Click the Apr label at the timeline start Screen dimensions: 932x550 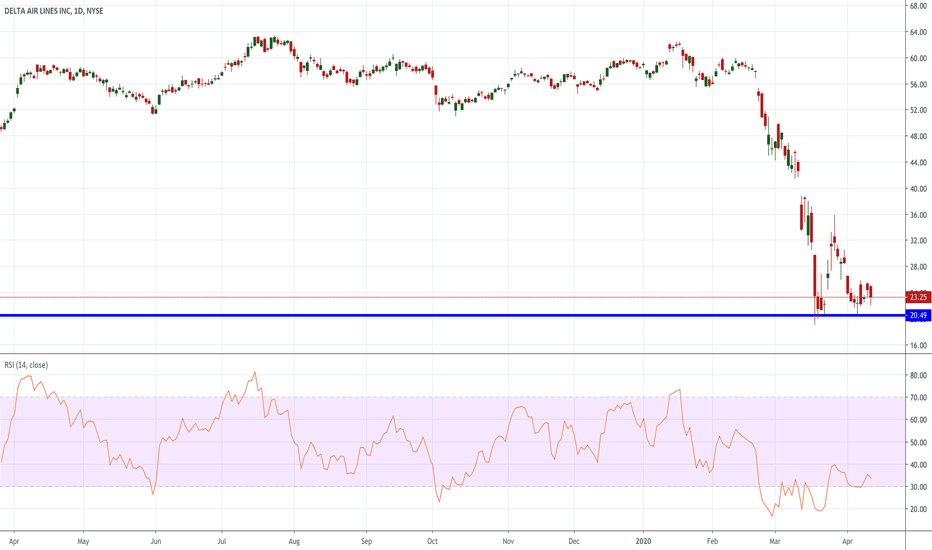pyautogui.click(x=14, y=541)
